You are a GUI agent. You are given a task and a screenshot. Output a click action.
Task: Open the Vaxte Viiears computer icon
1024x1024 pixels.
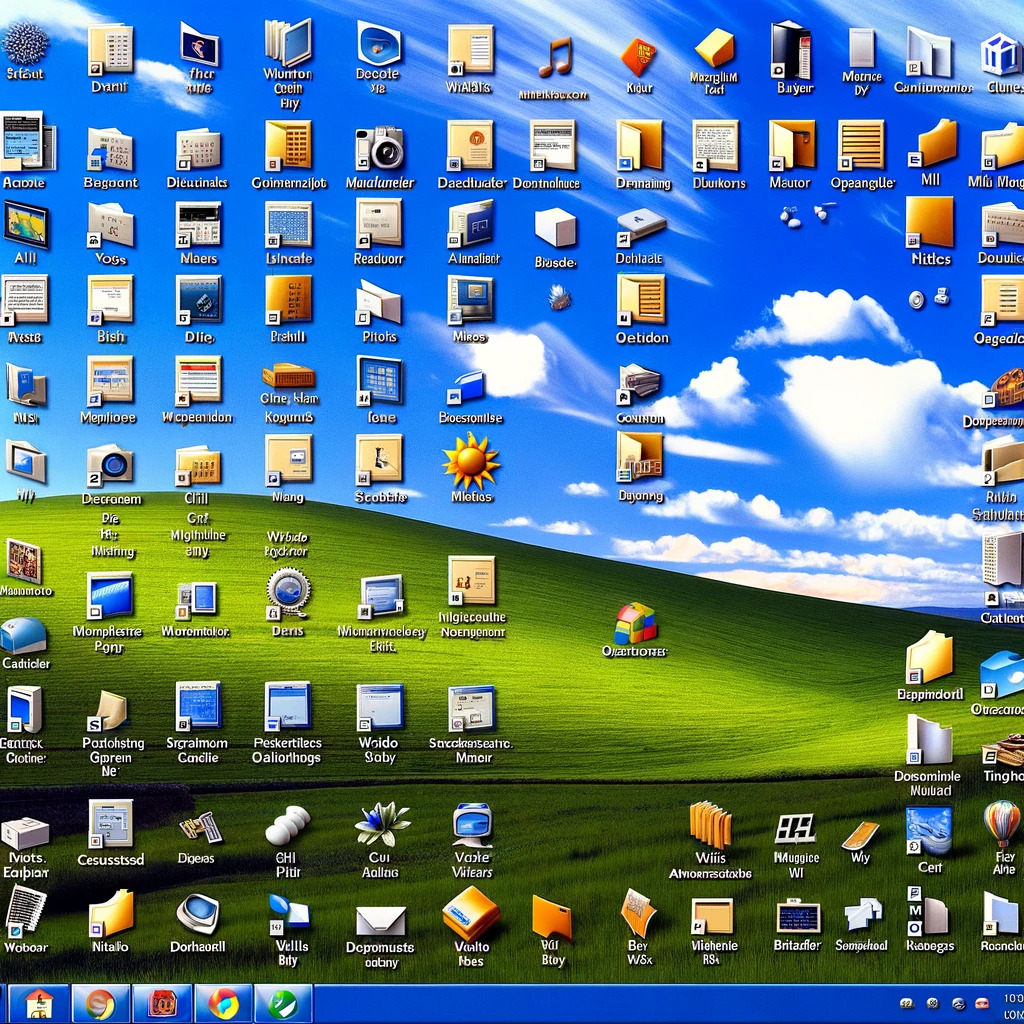tap(472, 825)
